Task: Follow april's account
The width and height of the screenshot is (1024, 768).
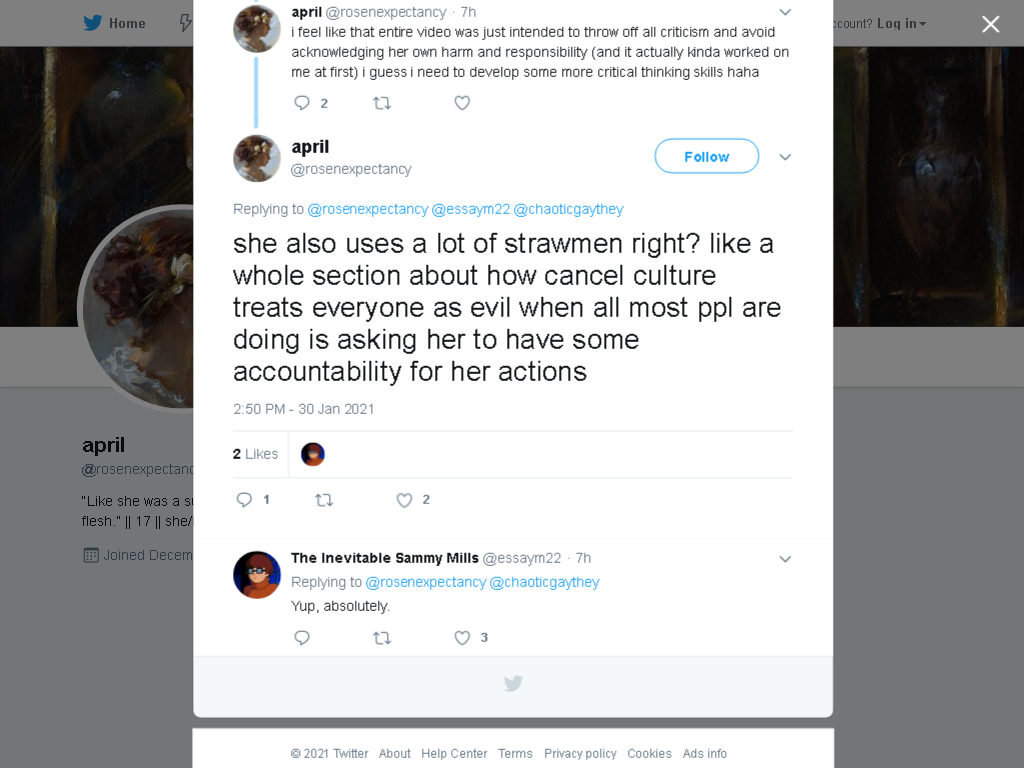Action: tap(707, 156)
